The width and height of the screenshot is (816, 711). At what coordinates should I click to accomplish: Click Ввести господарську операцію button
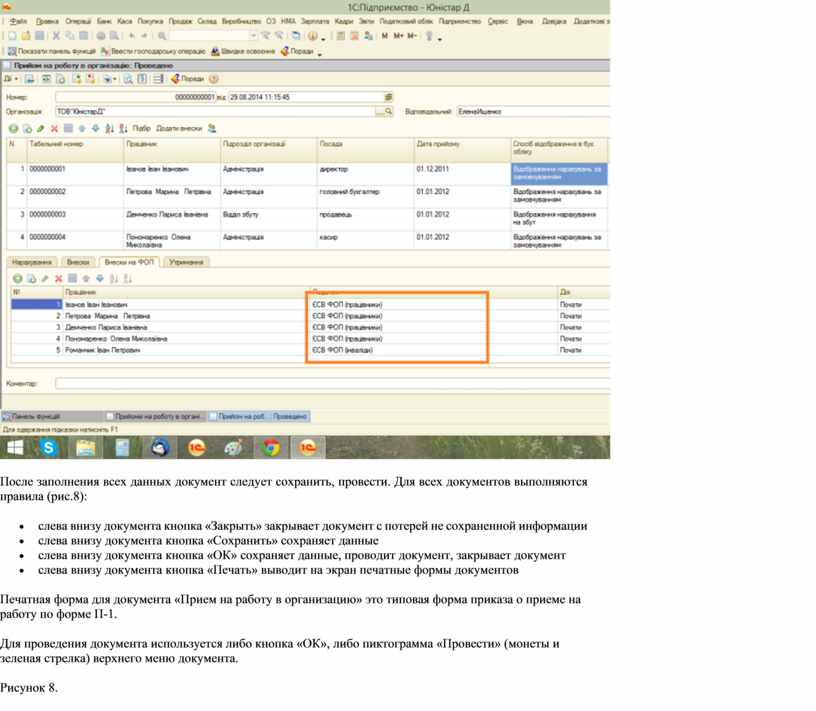point(154,52)
